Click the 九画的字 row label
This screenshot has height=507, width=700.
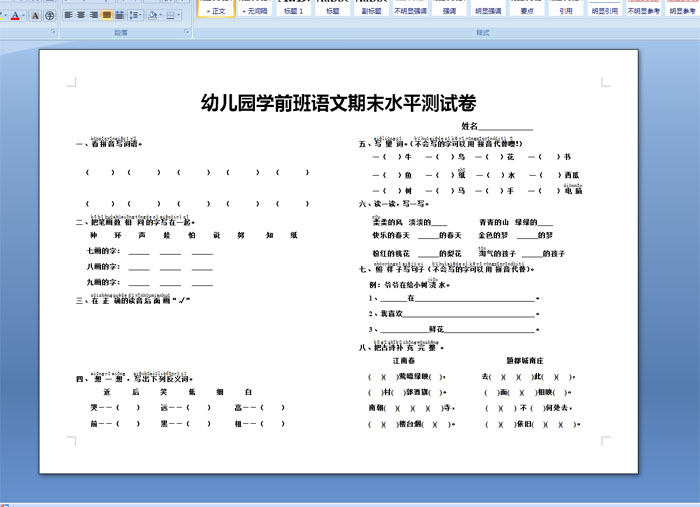[x=104, y=282]
